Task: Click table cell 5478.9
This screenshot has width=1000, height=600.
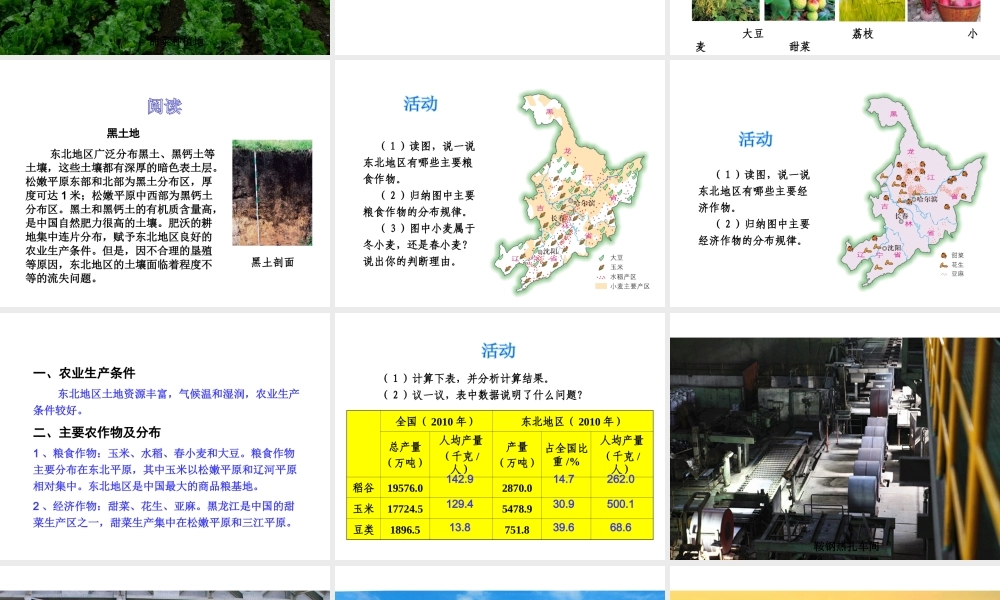Action: (517, 509)
